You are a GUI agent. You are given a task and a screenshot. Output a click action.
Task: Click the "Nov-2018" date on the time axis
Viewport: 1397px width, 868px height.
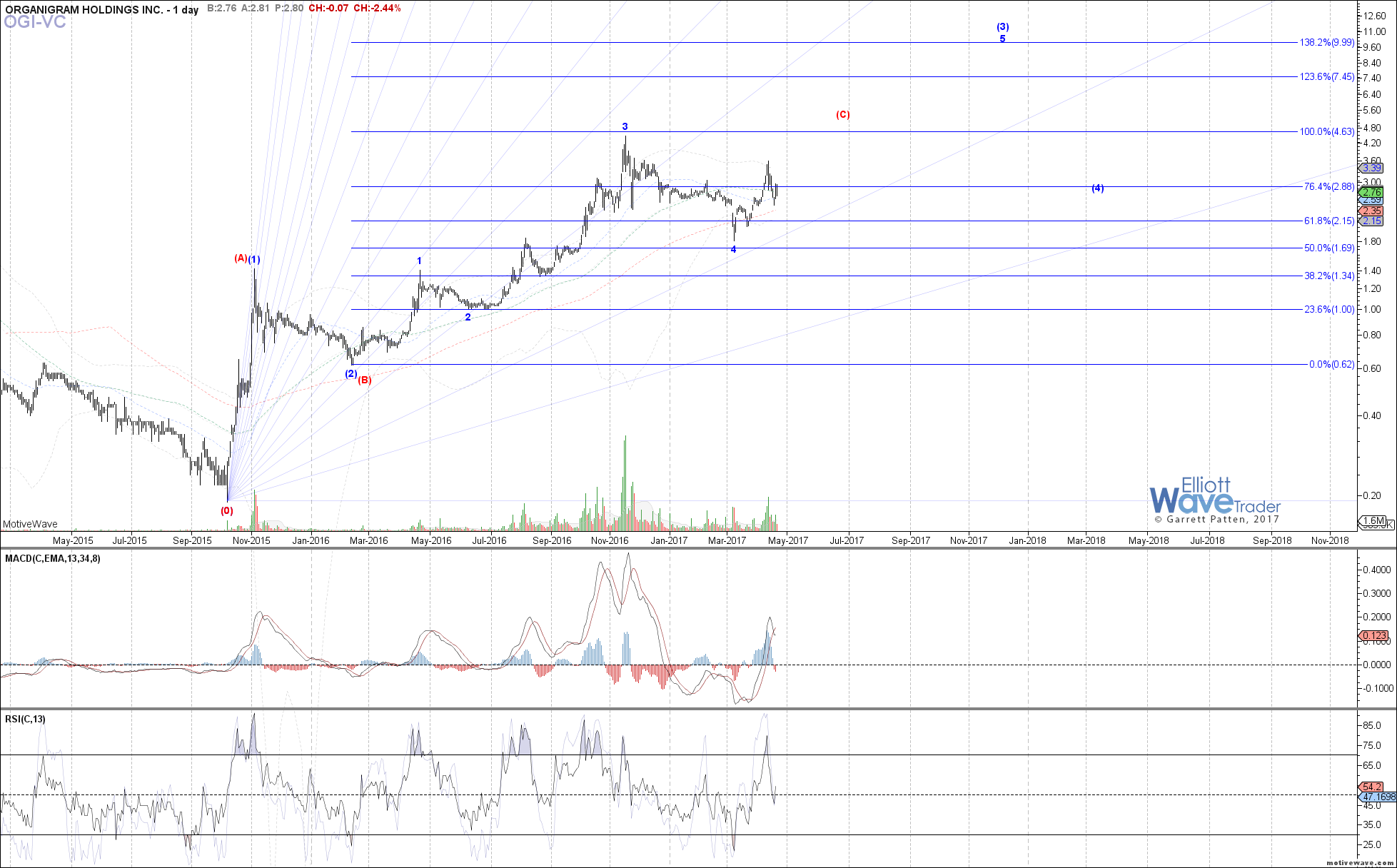(1330, 540)
